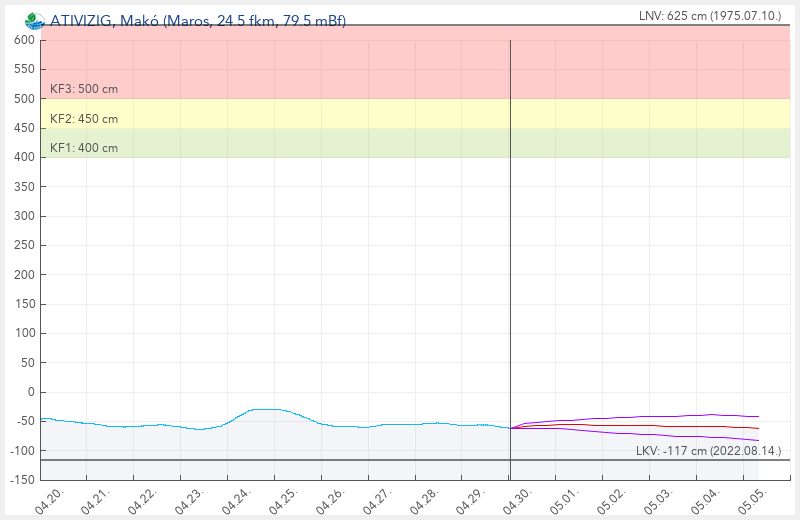800x520 pixels.
Task: Click the LKV: -117 cm label
Action: click(x=708, y=451)
